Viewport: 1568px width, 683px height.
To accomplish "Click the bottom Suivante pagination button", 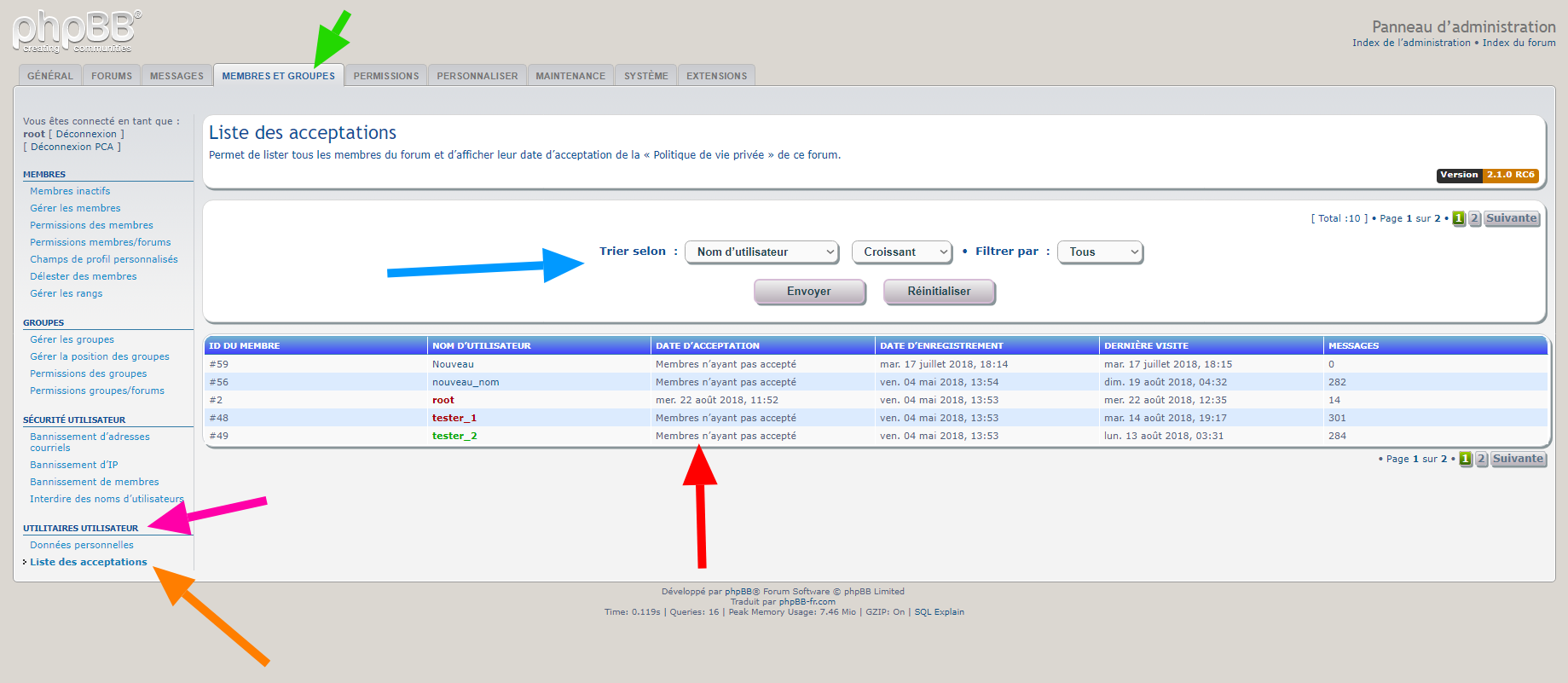I will (1518, 459).
